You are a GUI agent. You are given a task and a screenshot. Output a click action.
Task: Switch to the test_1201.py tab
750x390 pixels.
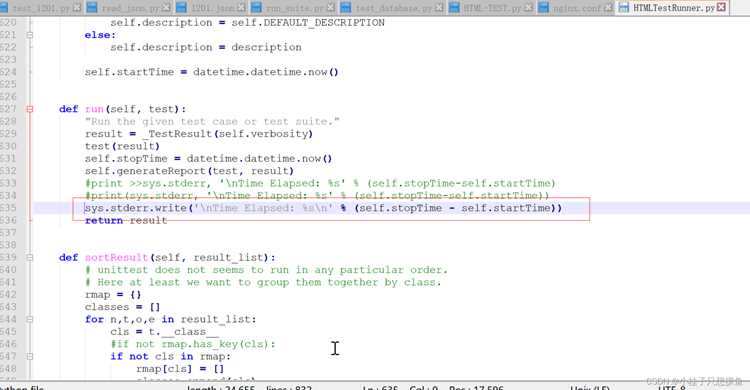click(41, 8)
